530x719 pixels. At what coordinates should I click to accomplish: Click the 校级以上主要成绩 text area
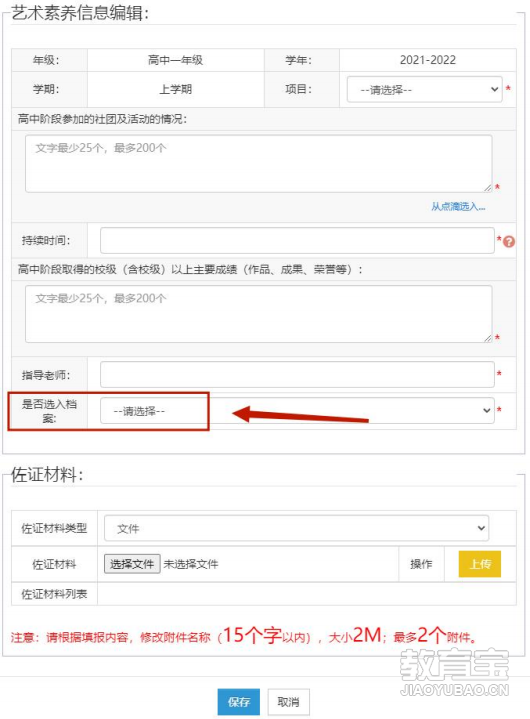point(259,314)
